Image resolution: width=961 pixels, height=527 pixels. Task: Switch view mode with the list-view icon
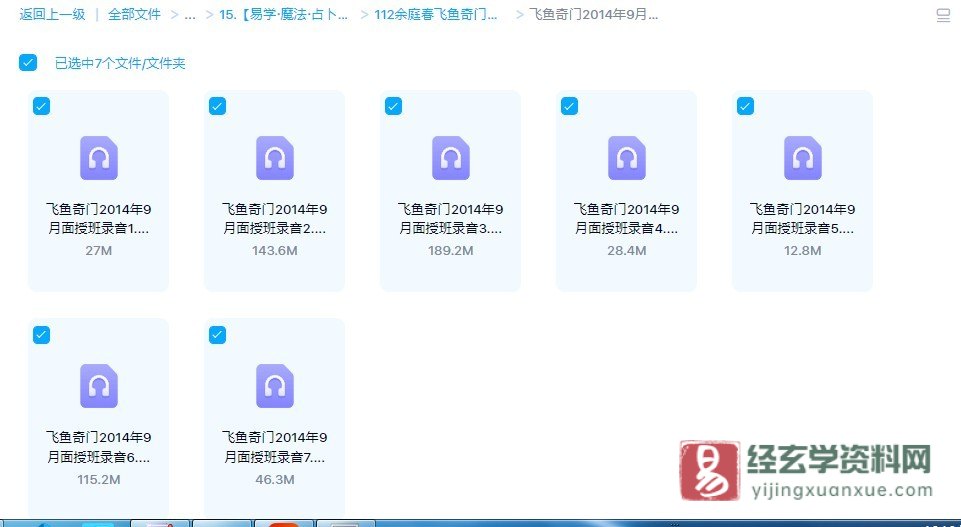click(x=943, y=15)
